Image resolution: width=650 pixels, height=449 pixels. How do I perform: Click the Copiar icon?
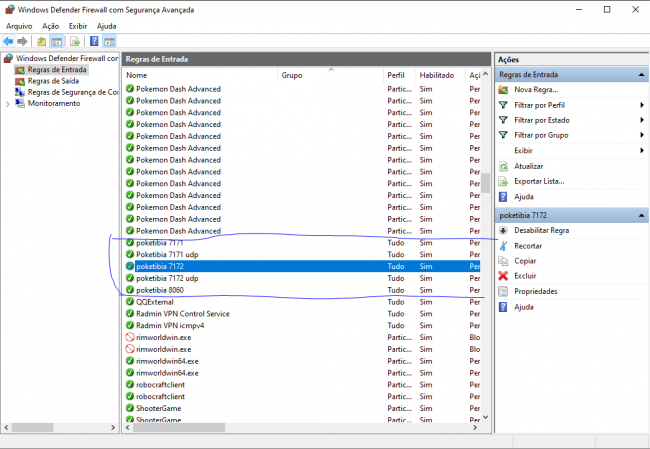point(503,261)
